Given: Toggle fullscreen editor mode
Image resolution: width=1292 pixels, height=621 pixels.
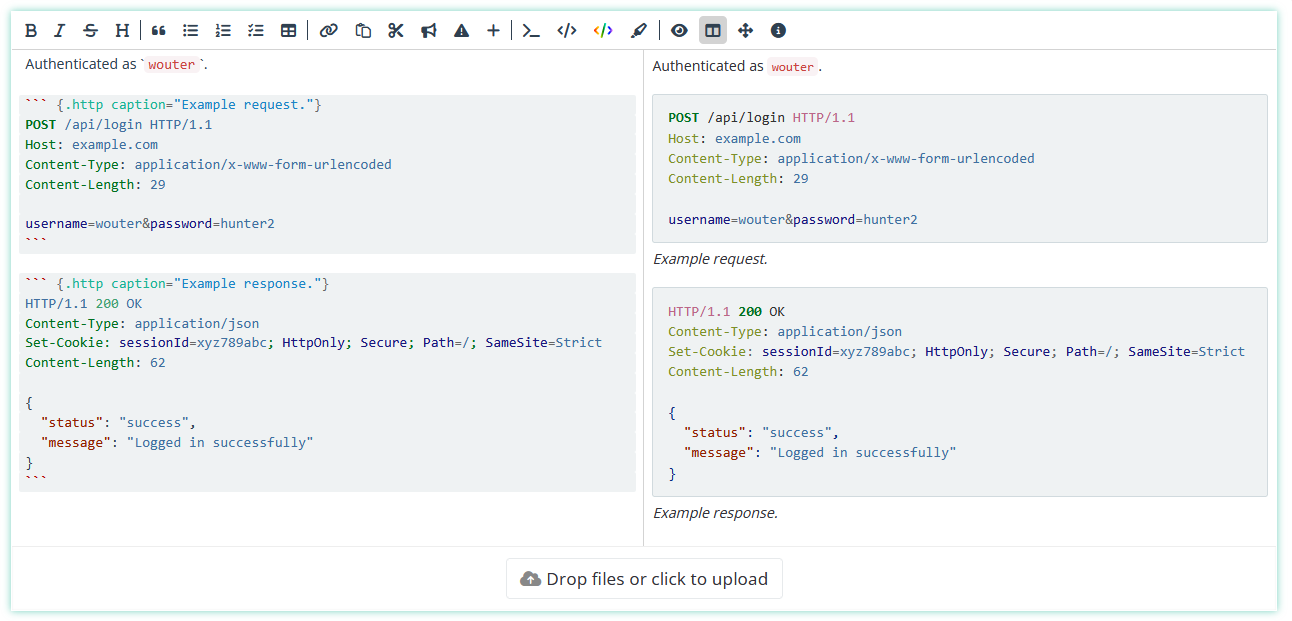Looking at the screenshot, I should [745, 31].
